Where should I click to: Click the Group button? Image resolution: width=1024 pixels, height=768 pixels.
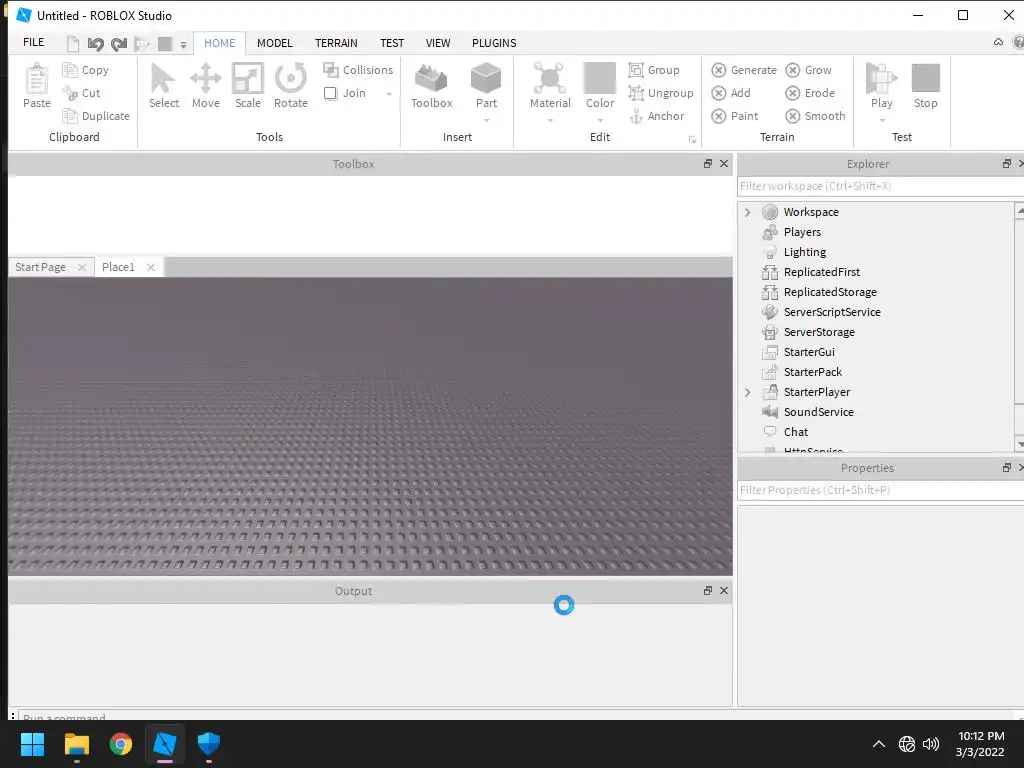(x=654, y=70)
